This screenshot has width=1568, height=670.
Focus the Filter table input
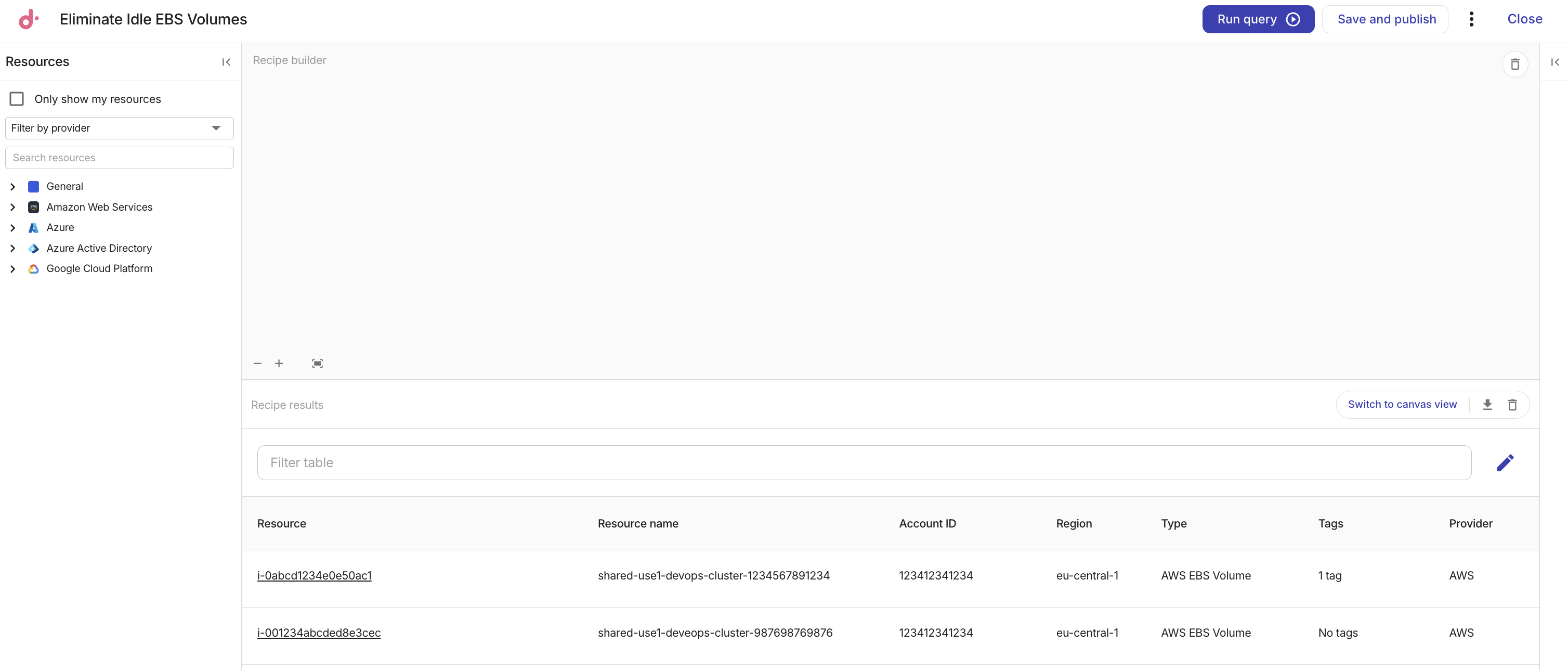coord(865,463)
